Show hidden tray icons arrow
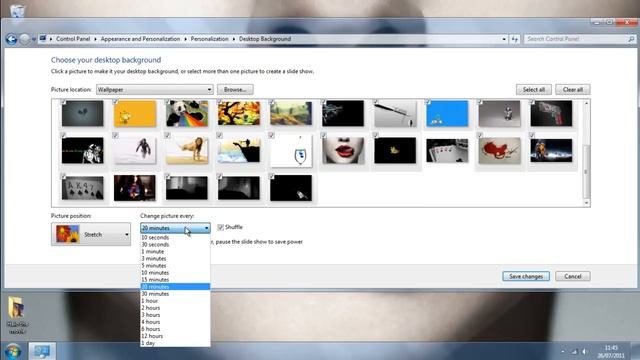Screen dimensions: 640x360 coord(563,351)
